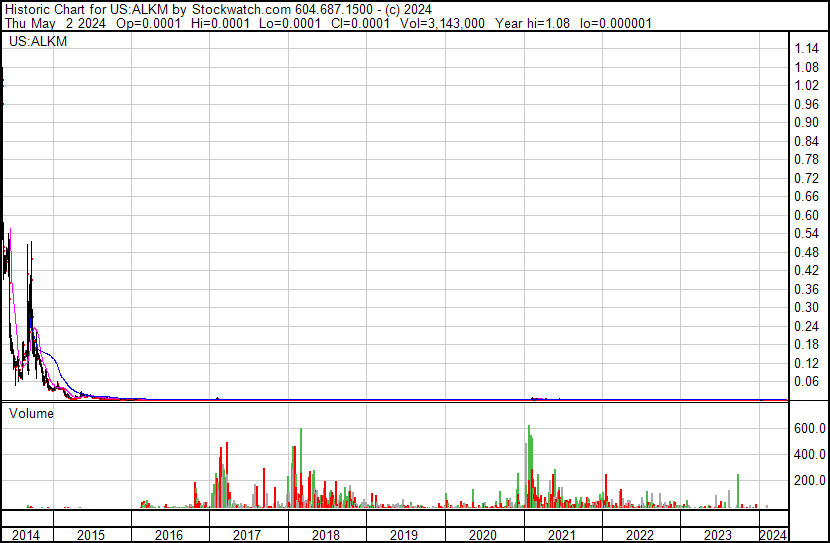The image size is (830, 543).
Task: Click the 1.02 price axis value
Action: click(807, 86)
